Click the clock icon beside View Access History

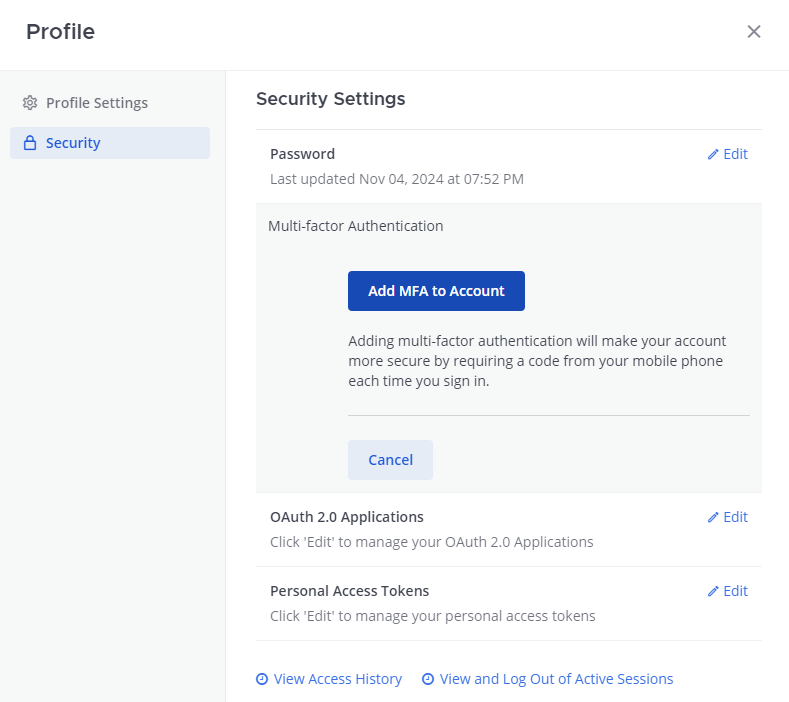click(262, 679)
